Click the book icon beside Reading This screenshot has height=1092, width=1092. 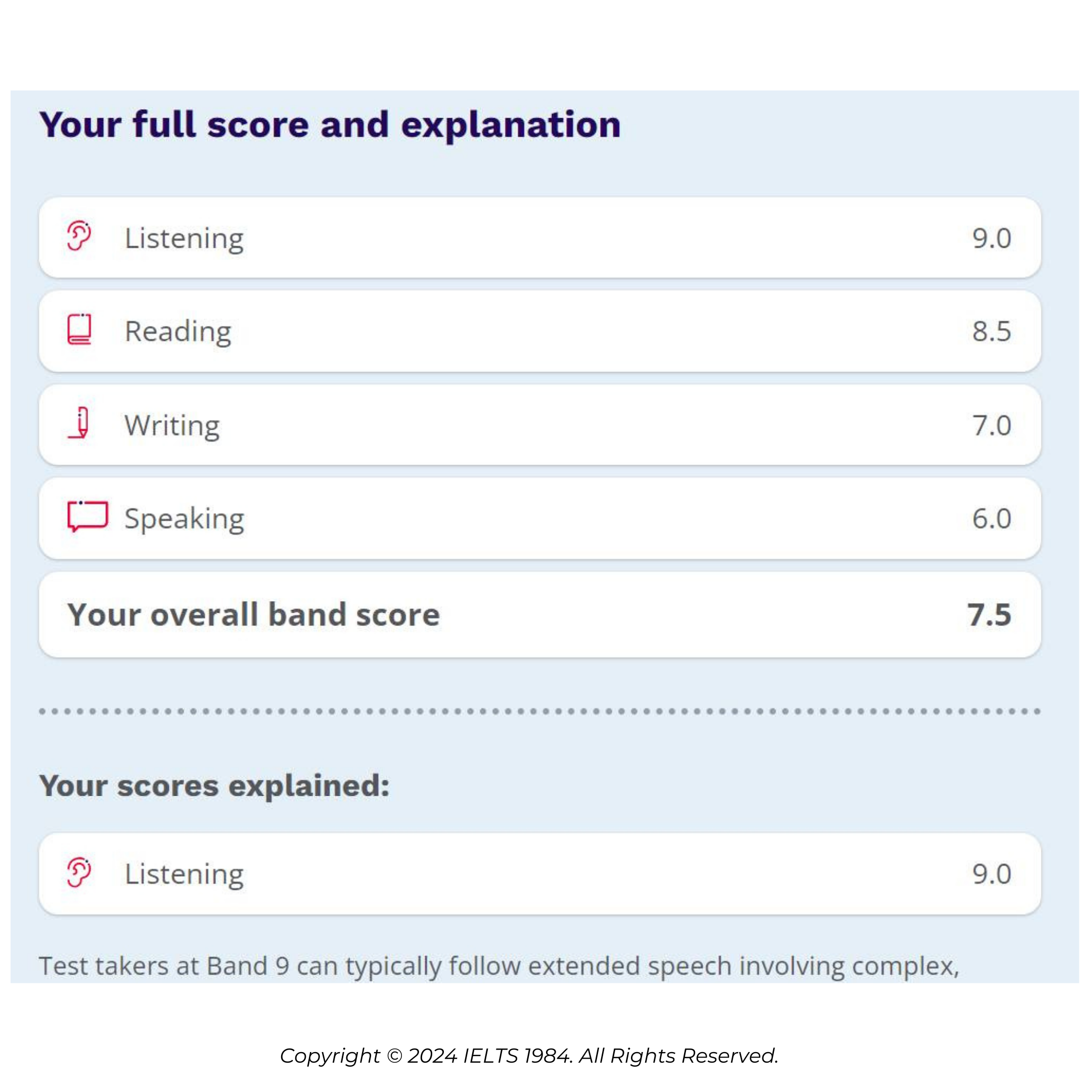pyautogui.click(x=79, y=329)
